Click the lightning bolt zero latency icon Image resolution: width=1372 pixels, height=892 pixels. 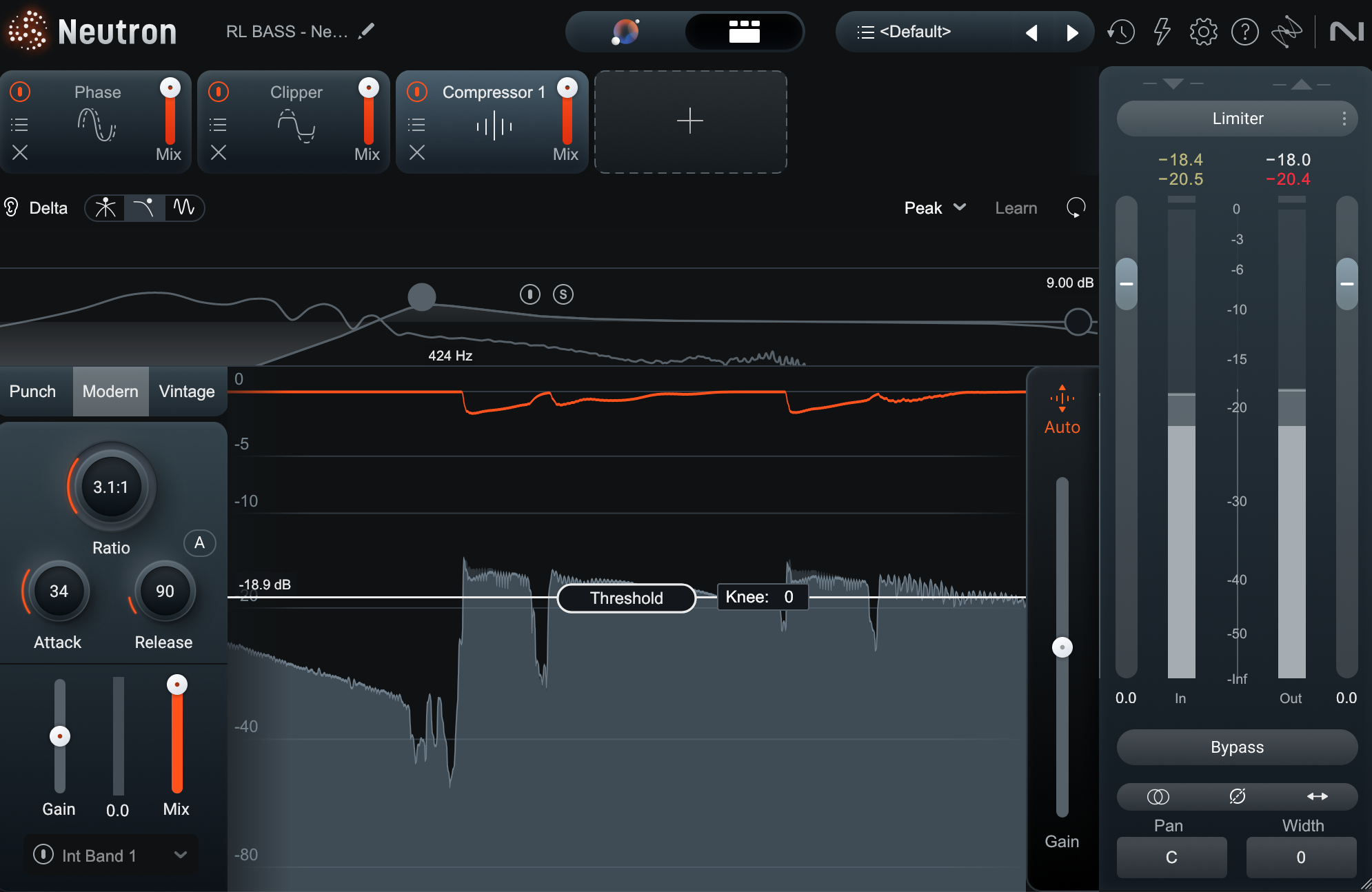[x=1162, y=32]
